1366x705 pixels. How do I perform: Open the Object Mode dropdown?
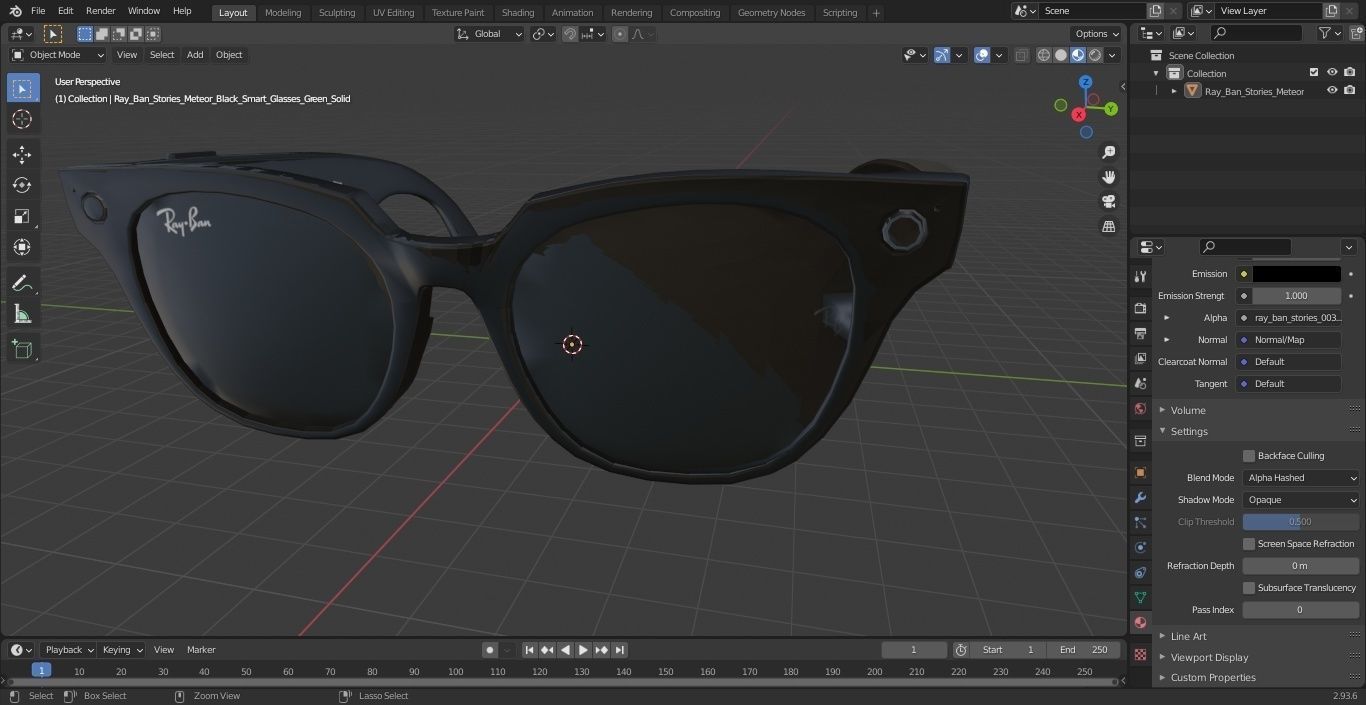coord(58,55)
